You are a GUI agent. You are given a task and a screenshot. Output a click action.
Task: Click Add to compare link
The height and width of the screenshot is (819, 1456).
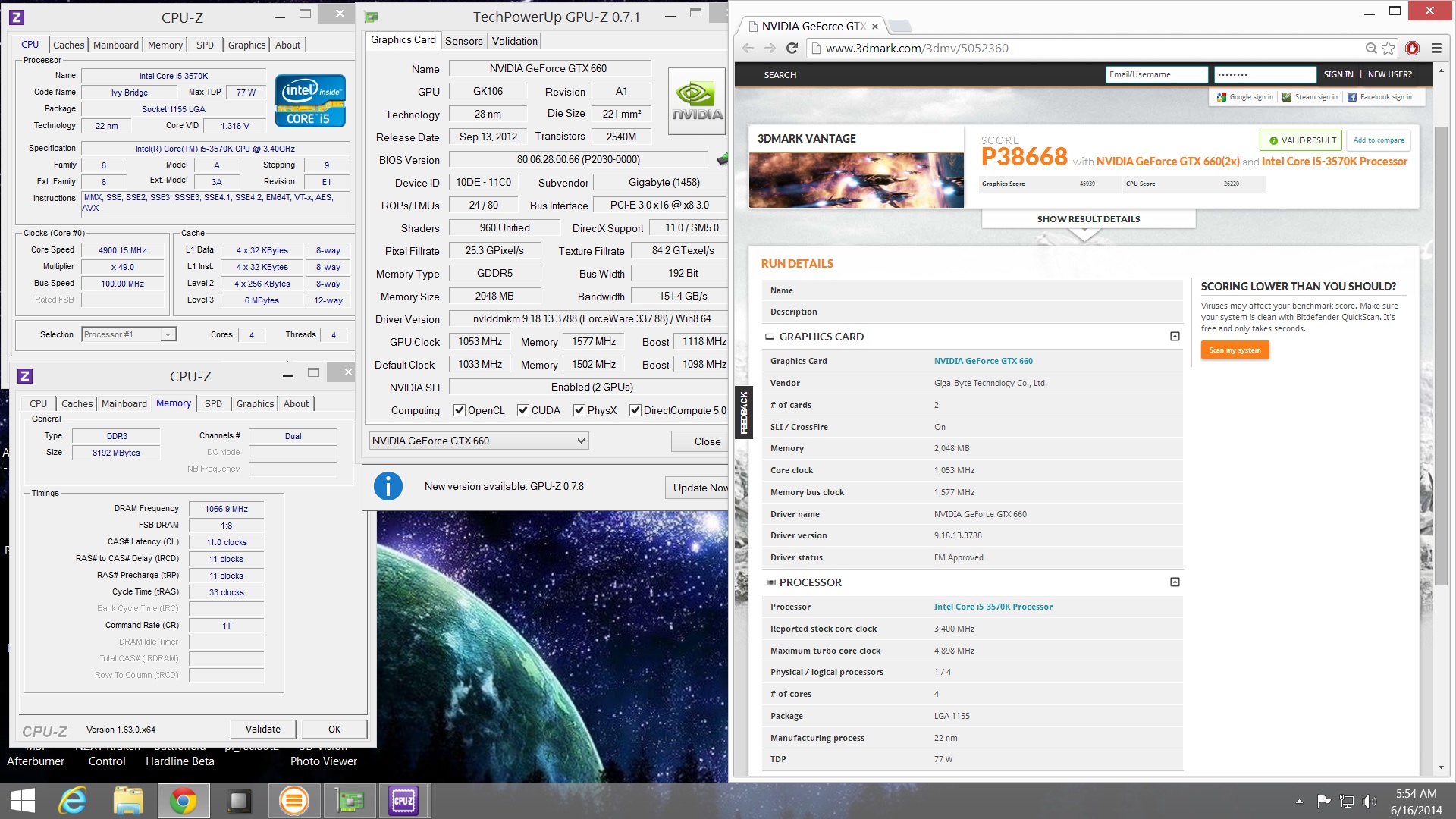pyautogui.click(x=1379, y=140)
